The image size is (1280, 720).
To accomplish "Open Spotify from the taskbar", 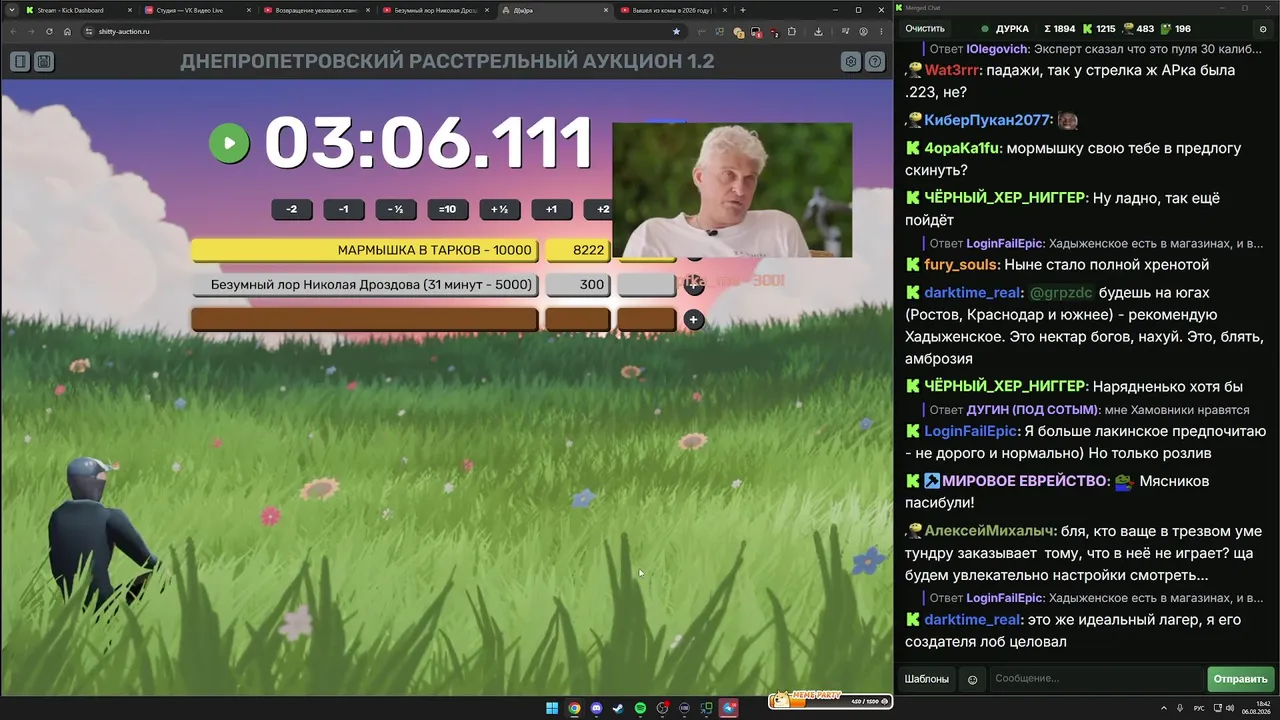I will click(x=640, y=708).
